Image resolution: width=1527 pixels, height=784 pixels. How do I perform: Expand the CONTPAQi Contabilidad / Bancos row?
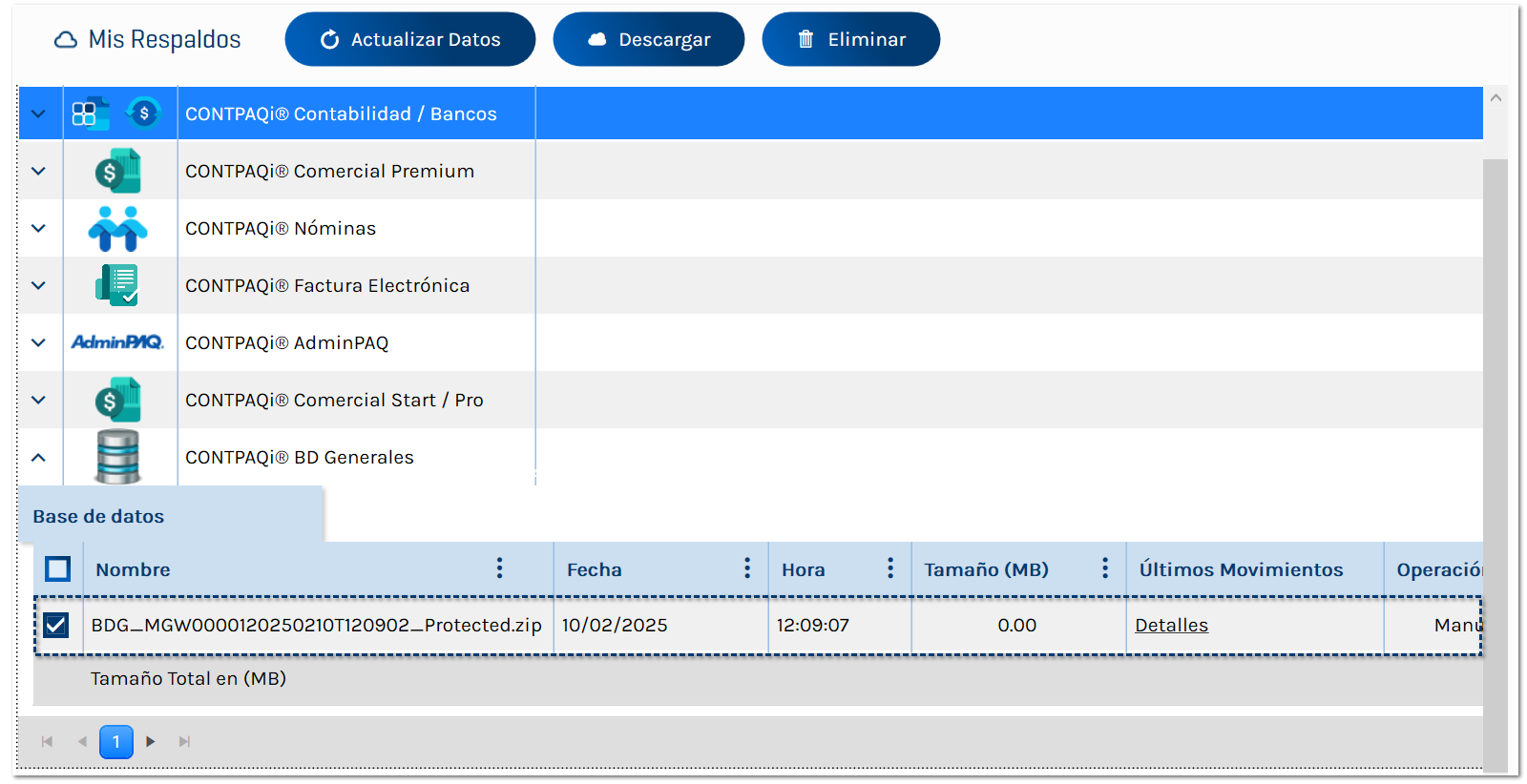[x=38, y=114]
